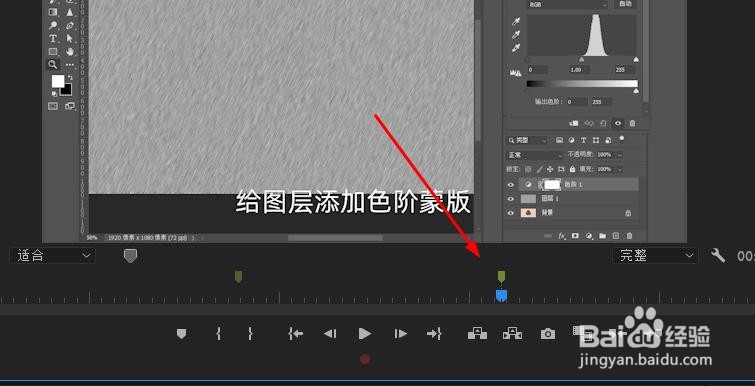Select the Zoom magnifier tool
This screenshot has height=386, width=755.
pyautogui.click(x=53, y=64)
